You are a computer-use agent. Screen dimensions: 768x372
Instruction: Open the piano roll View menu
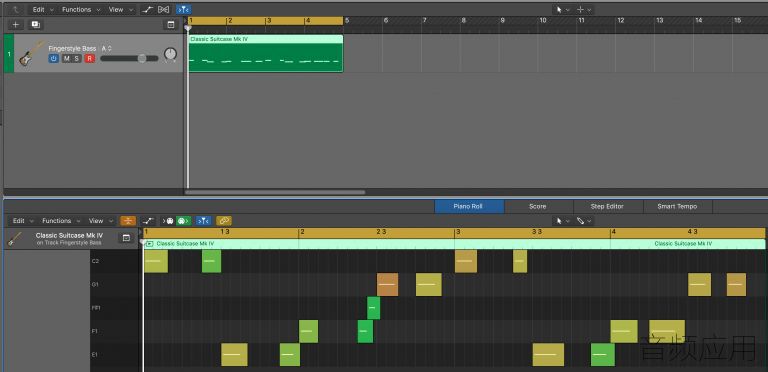coord(100,221)
